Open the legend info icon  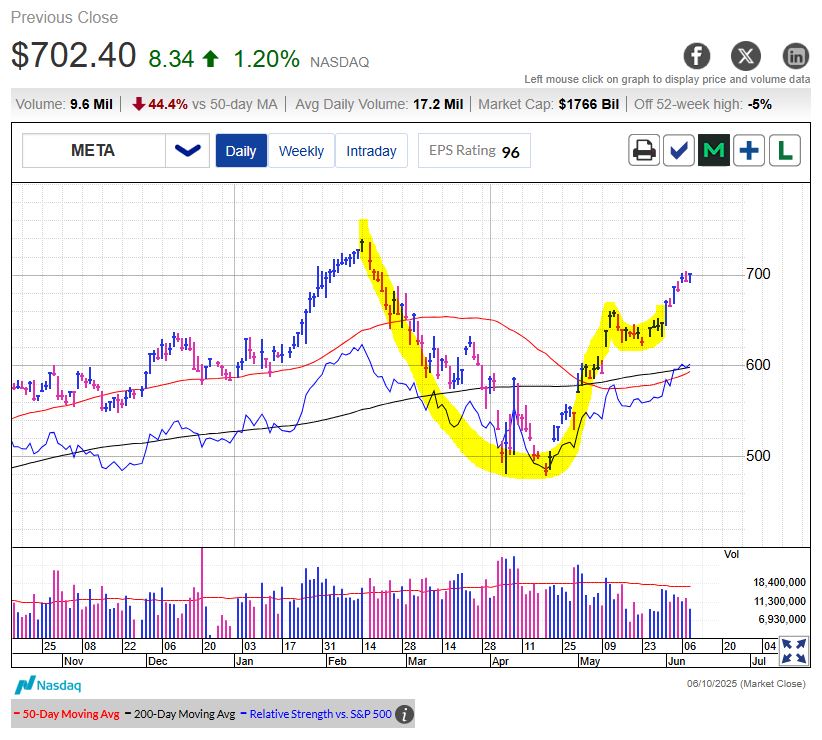coord(404,714)
